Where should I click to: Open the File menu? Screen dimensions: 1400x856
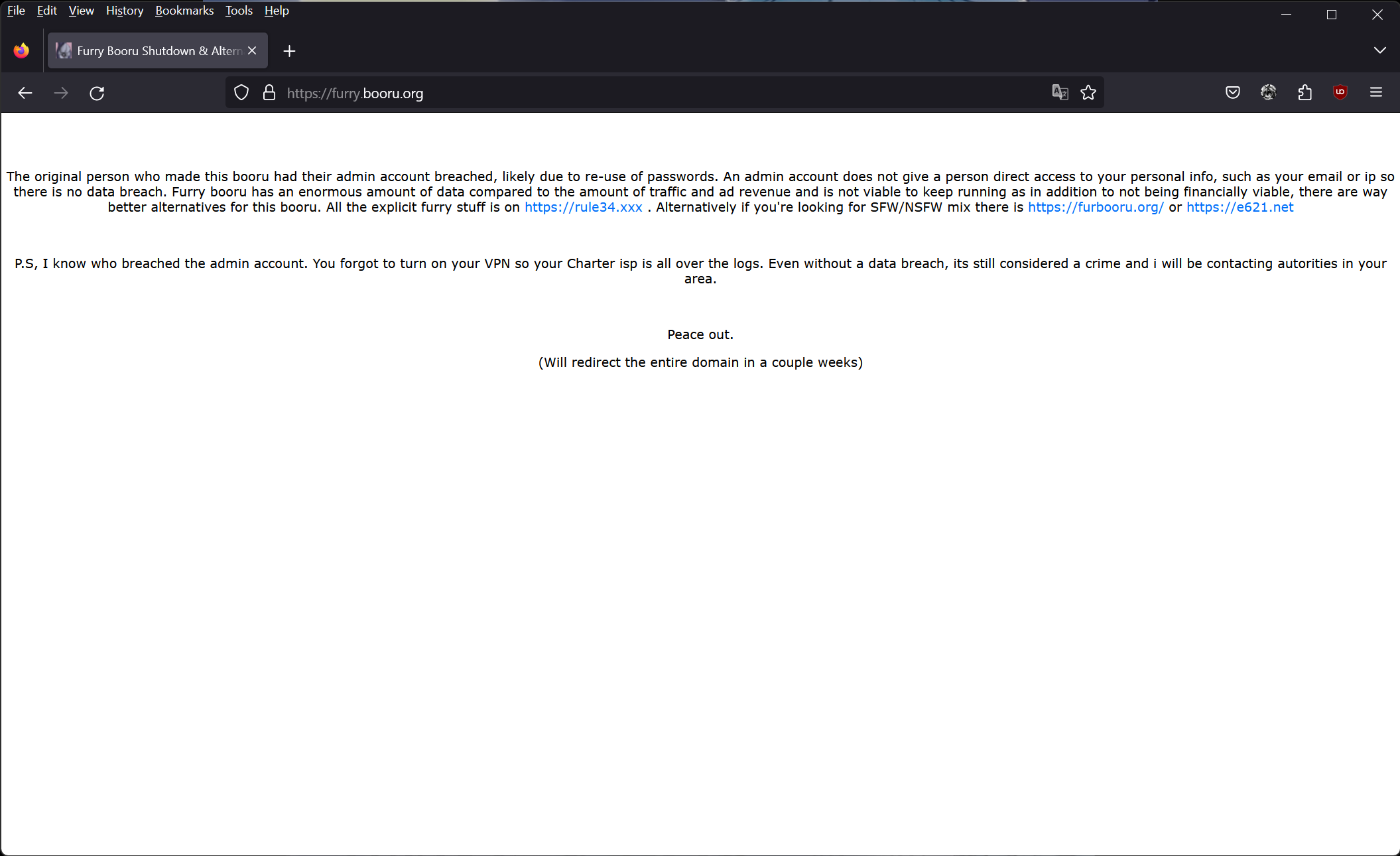pyautogui.click(x=16, y=11)
